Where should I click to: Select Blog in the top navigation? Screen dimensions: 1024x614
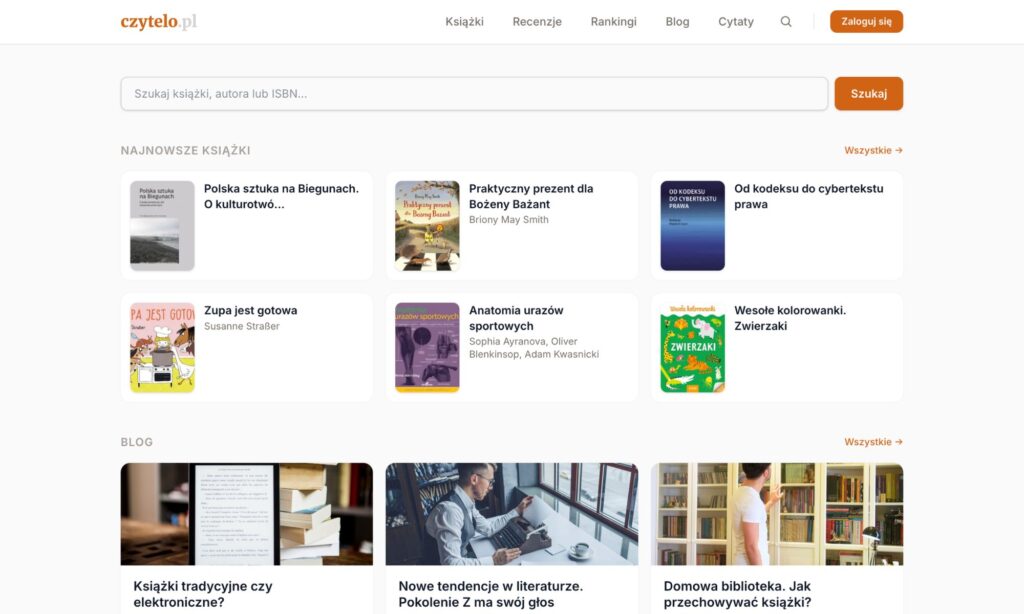point(677,22)
